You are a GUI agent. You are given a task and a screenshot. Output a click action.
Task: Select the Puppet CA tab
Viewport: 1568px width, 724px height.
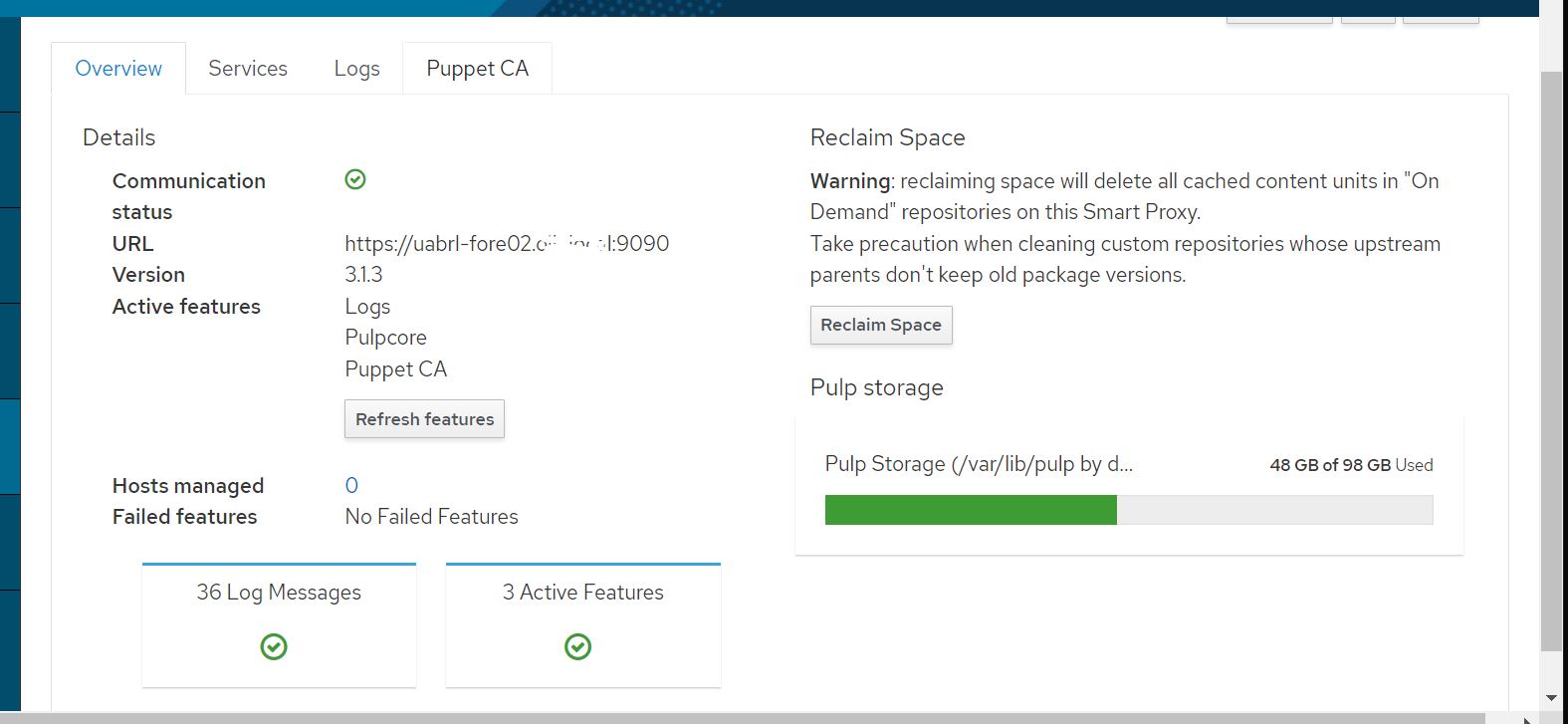point(477,69)
